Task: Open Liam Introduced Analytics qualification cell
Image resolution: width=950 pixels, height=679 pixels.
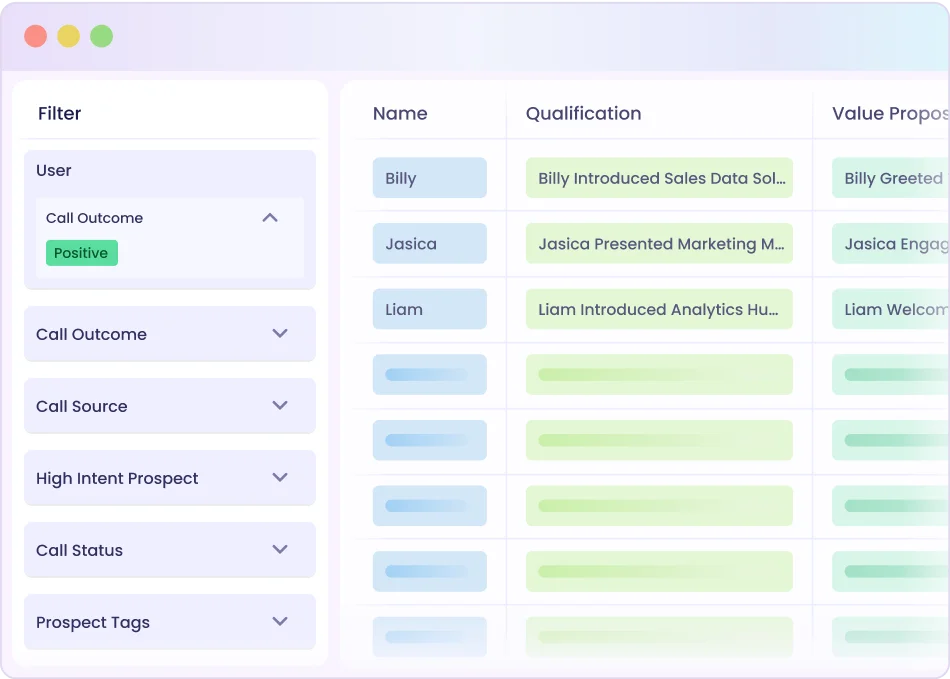Action: click(659, 309)
